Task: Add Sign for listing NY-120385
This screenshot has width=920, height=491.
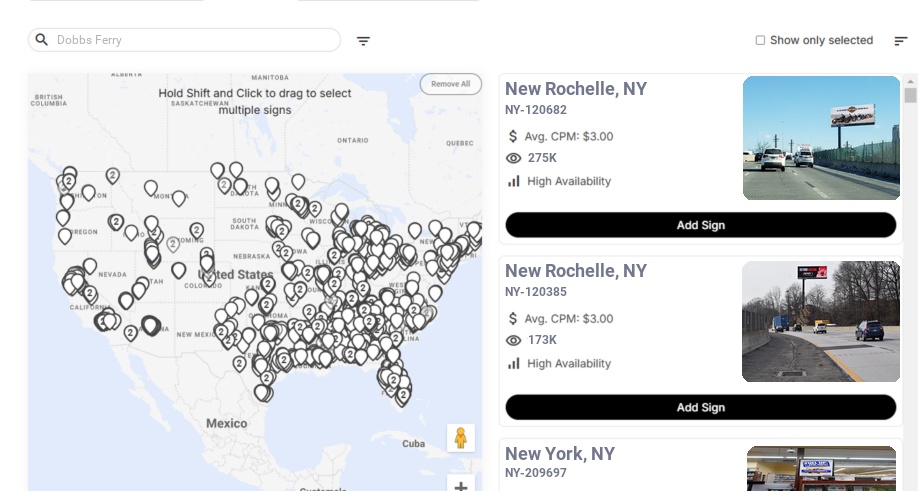Action: coord(700,407)
